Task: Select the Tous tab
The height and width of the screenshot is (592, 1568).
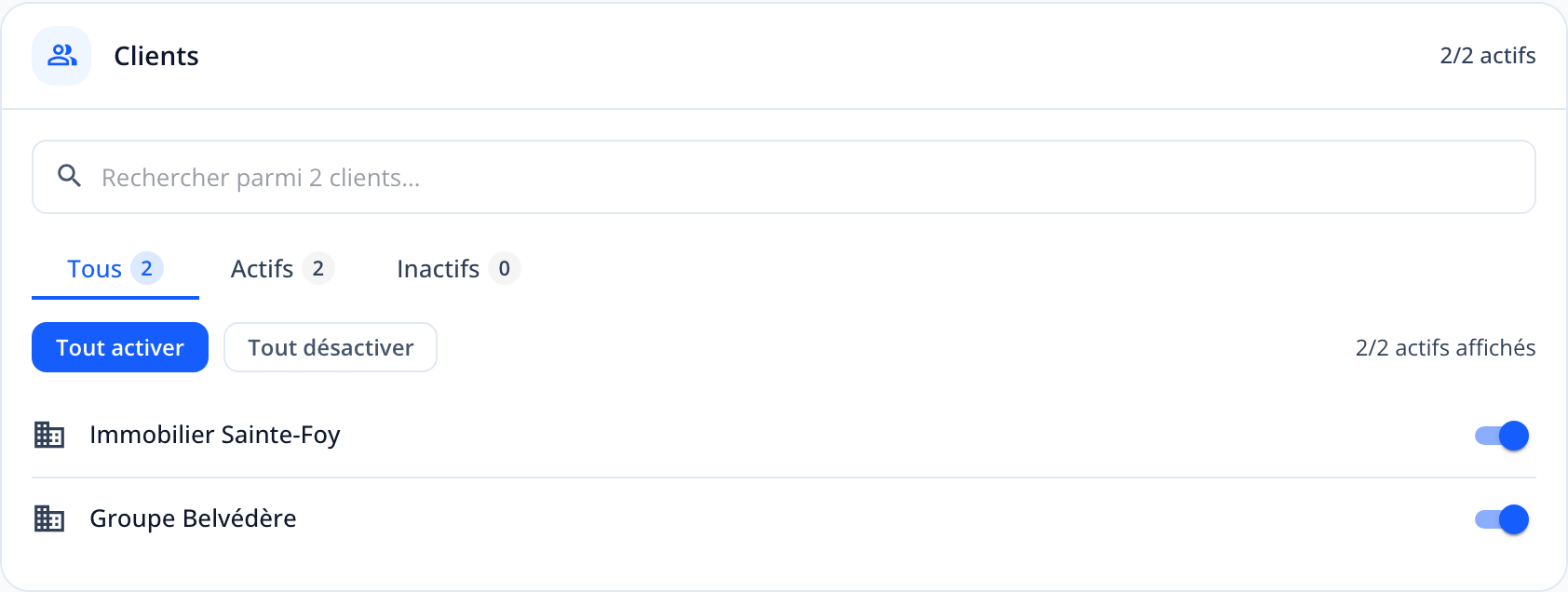Action: pos(115,270)
